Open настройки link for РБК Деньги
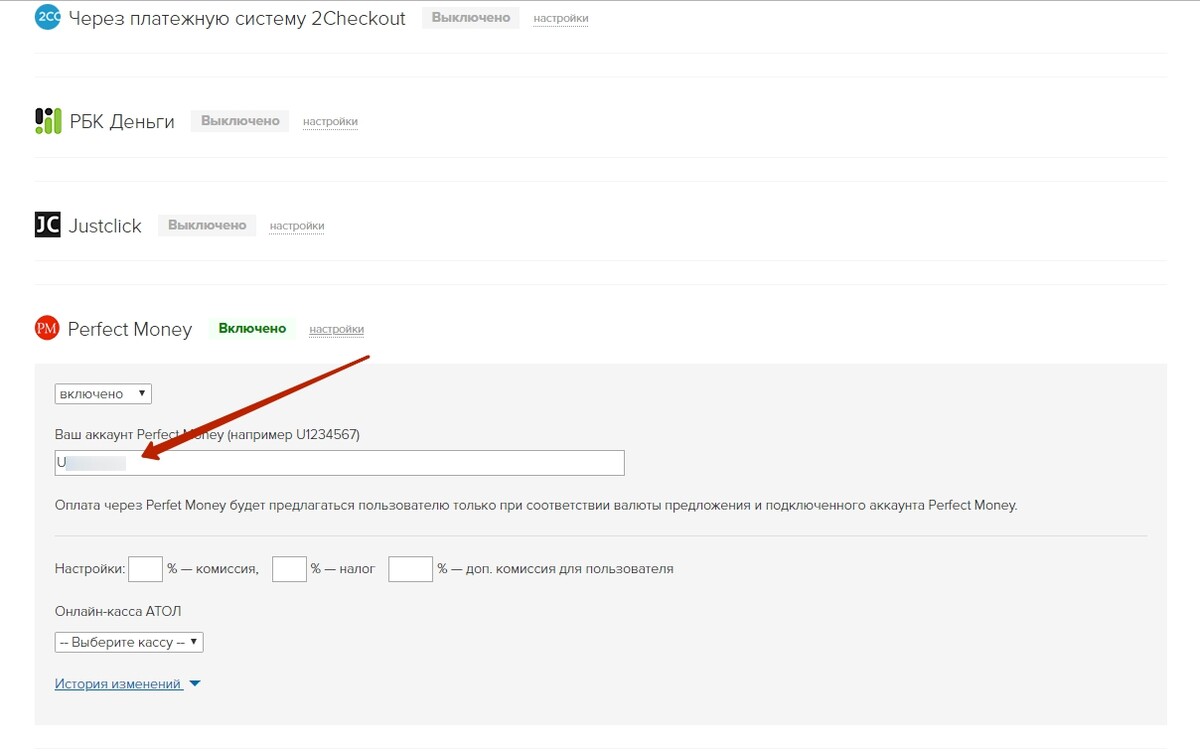 [330, 122]
